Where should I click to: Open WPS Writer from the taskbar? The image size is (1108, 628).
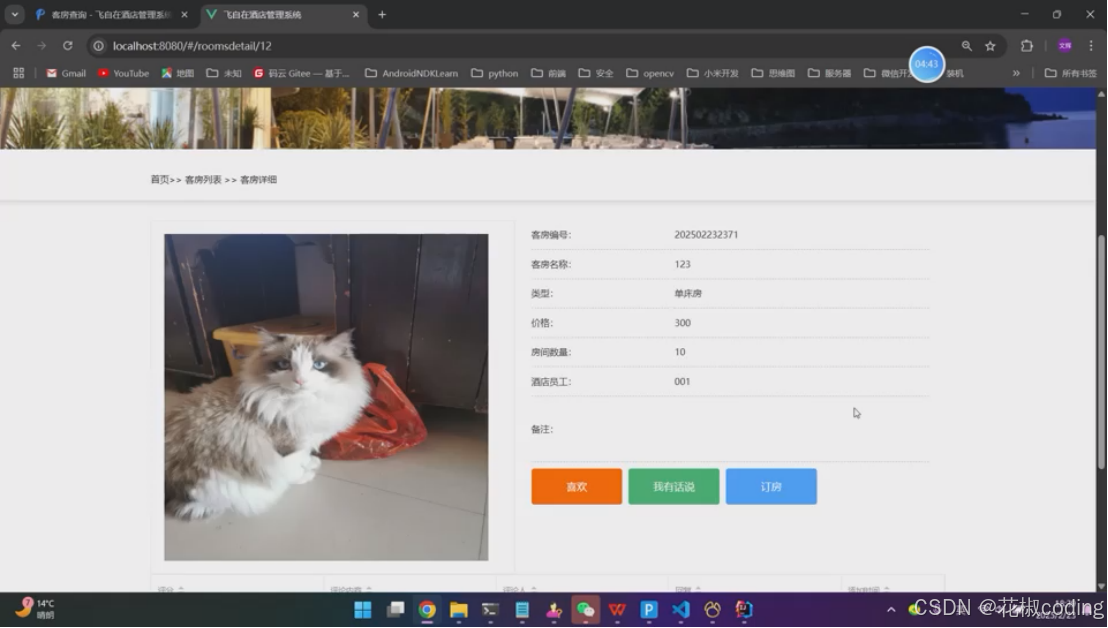coord(617,608)
